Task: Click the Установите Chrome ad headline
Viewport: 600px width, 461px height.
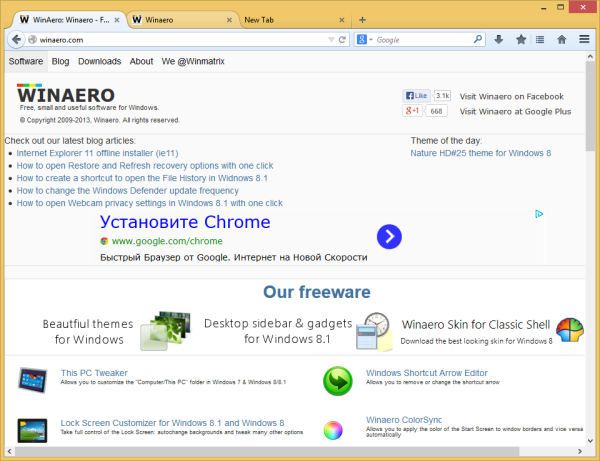Action: click(185, 222)
